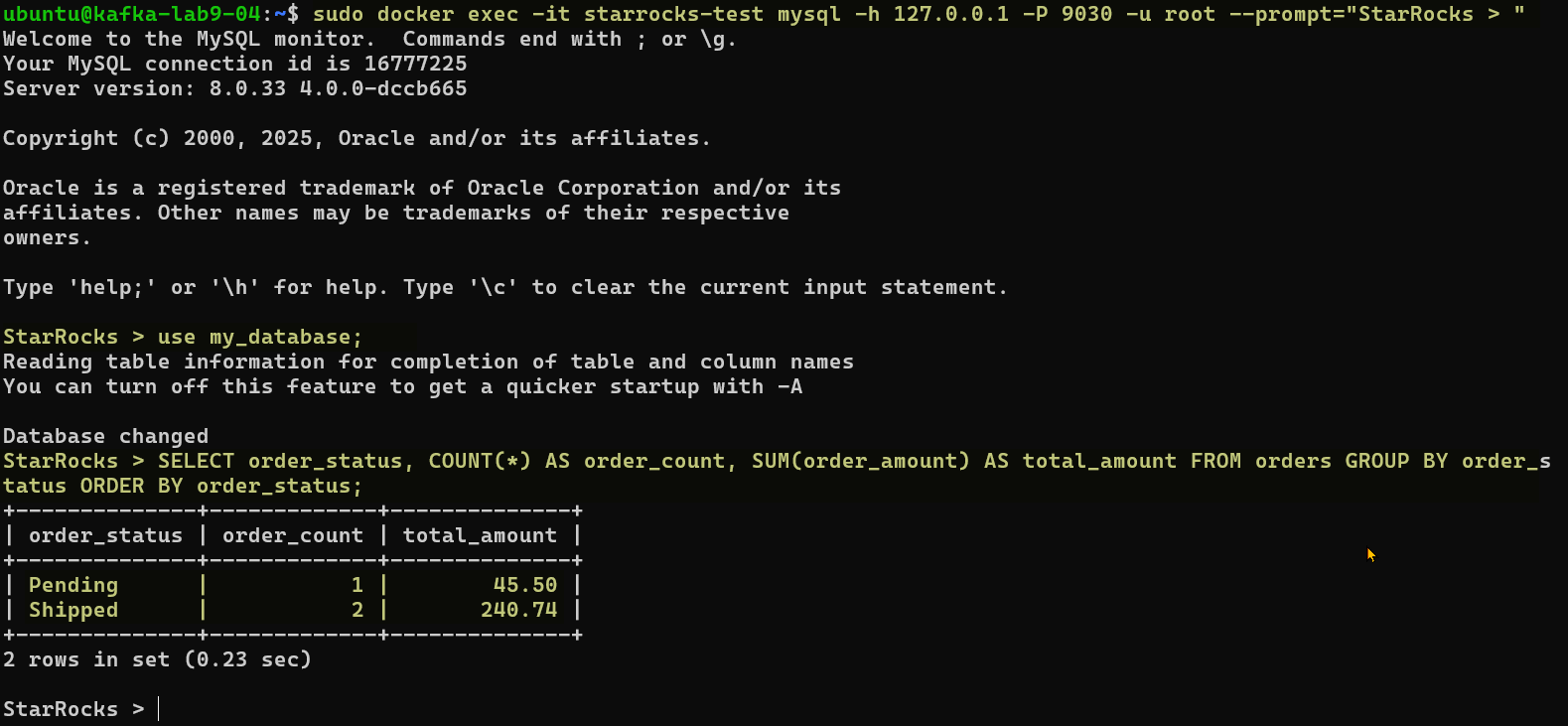Click the "starrocks-test" container name
The height and width of the screenshot is (726, 1568).
(674, 14)
